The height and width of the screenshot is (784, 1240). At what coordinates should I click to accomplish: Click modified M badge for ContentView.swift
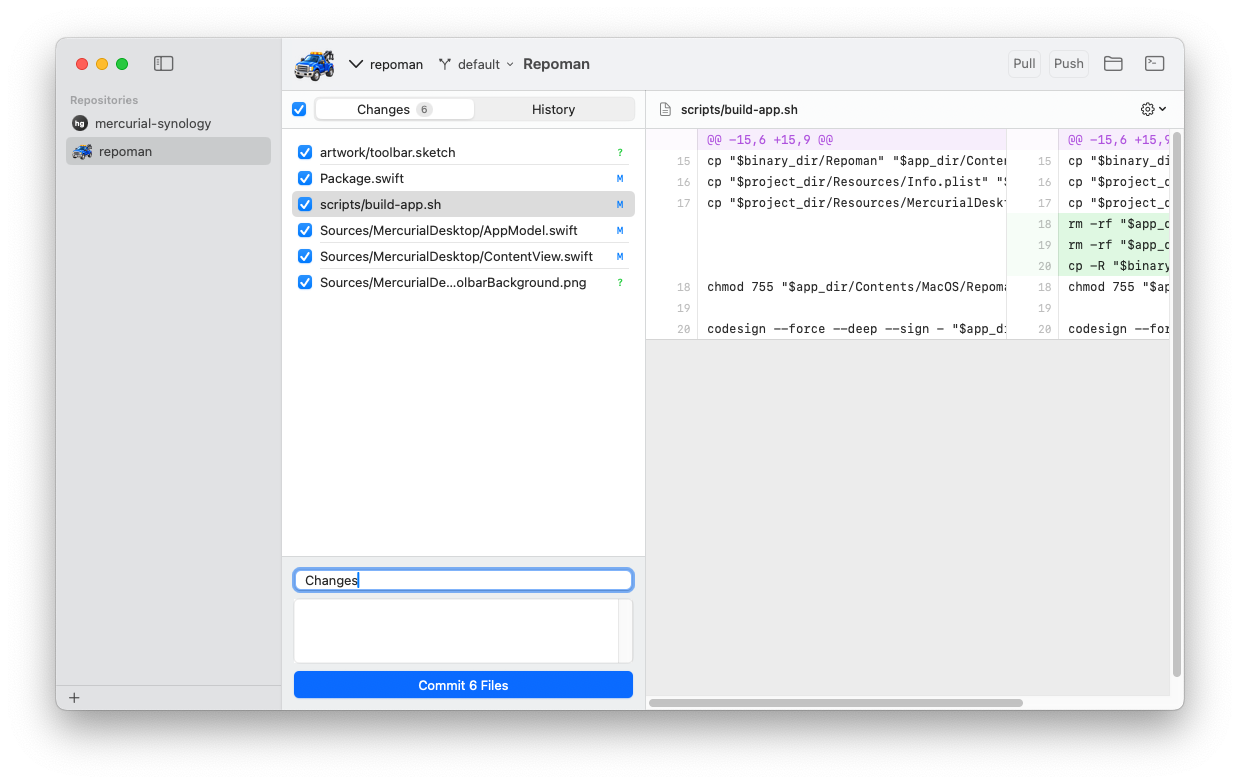pyautogui.click(x=620, y=257)
